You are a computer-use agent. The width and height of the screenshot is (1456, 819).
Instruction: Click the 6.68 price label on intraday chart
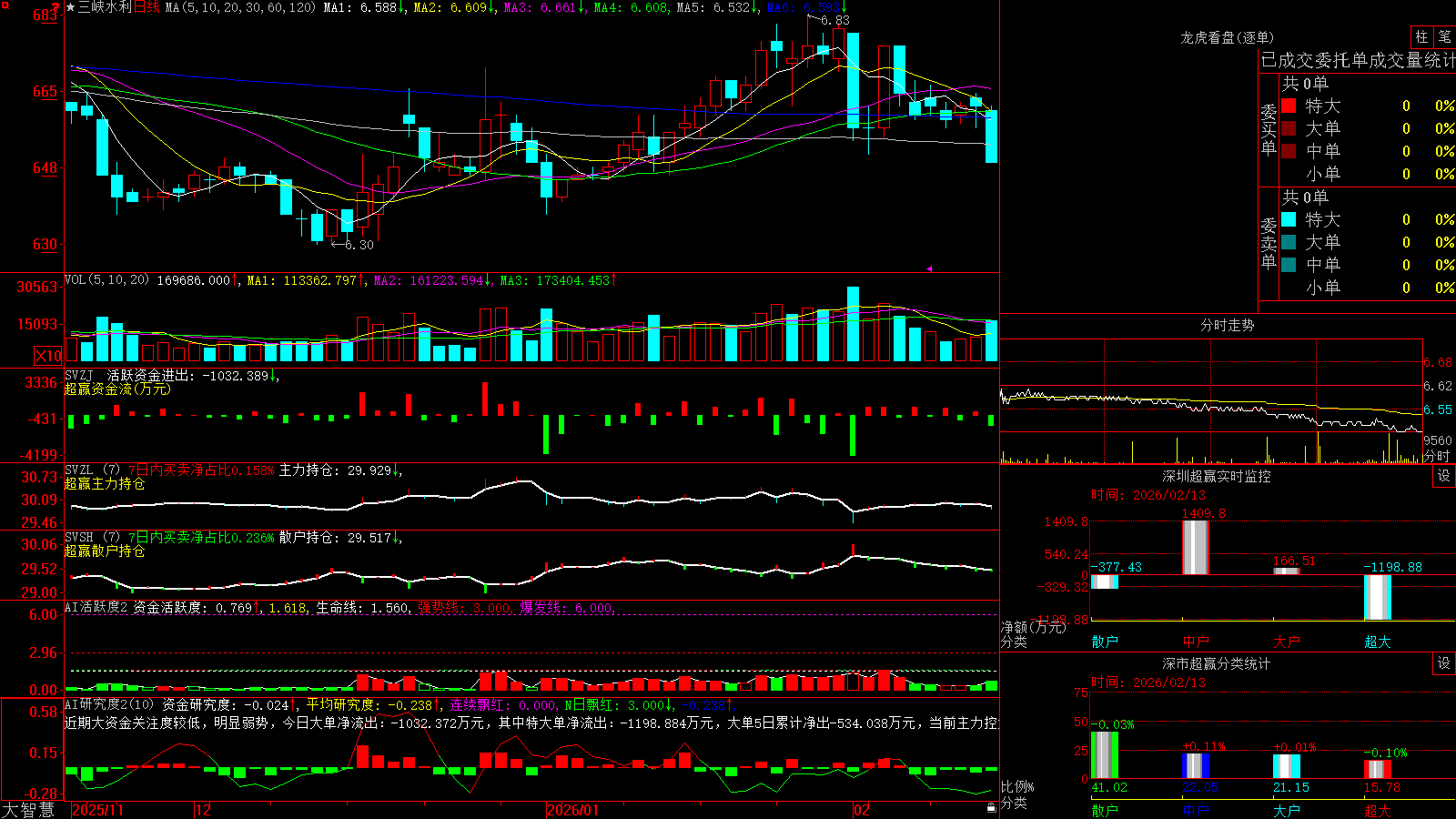pos(1438,363)
